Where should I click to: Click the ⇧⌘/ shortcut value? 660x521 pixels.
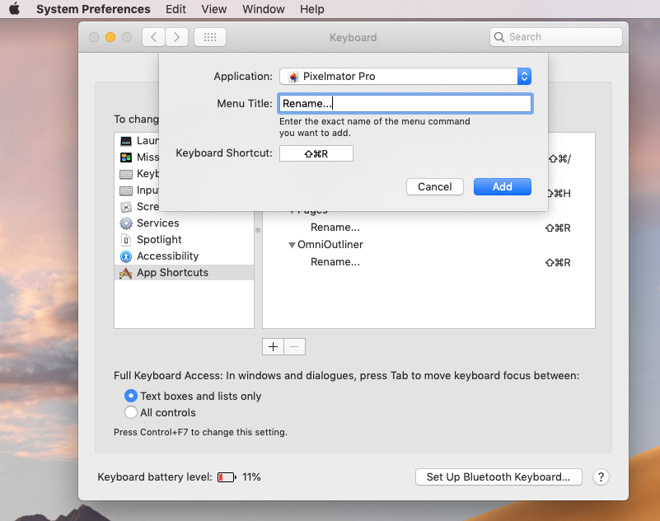(559, 159)
